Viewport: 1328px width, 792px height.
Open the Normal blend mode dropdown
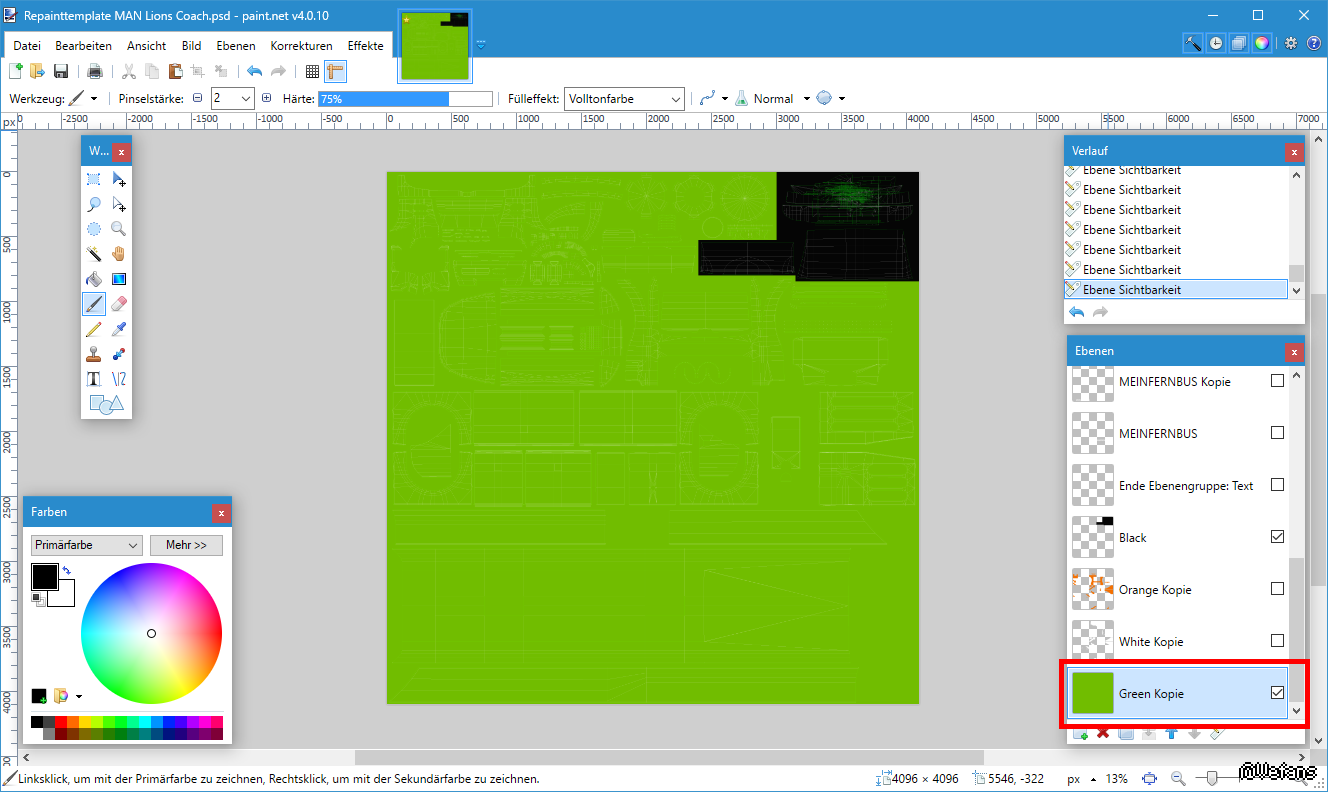(780, 99)
